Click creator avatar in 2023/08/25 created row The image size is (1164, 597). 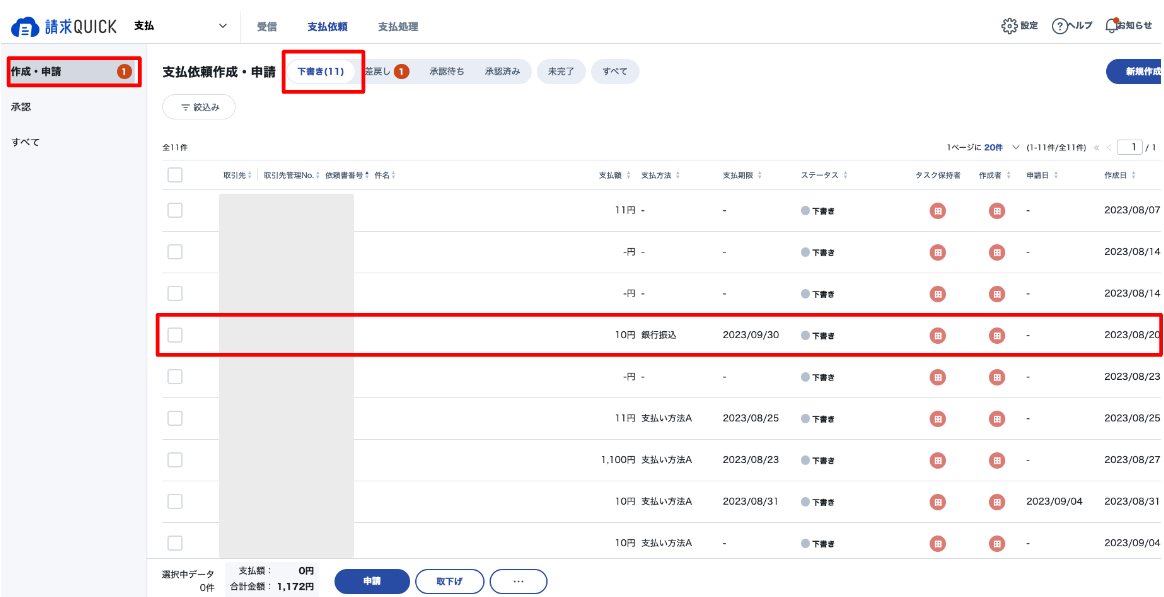click(x=996, y=419)
